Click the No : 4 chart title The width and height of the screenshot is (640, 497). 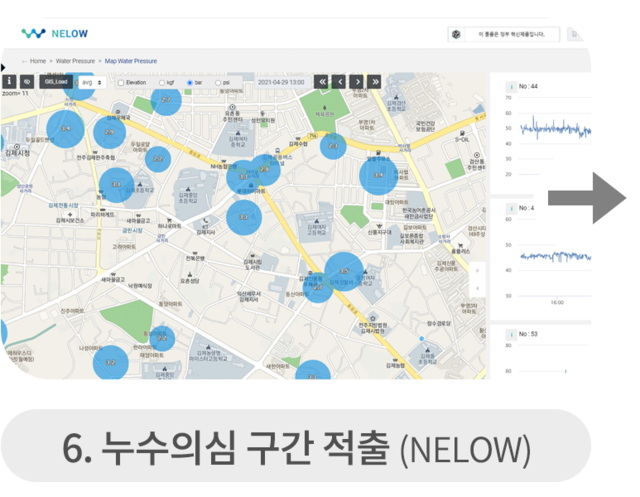point(527,208)
